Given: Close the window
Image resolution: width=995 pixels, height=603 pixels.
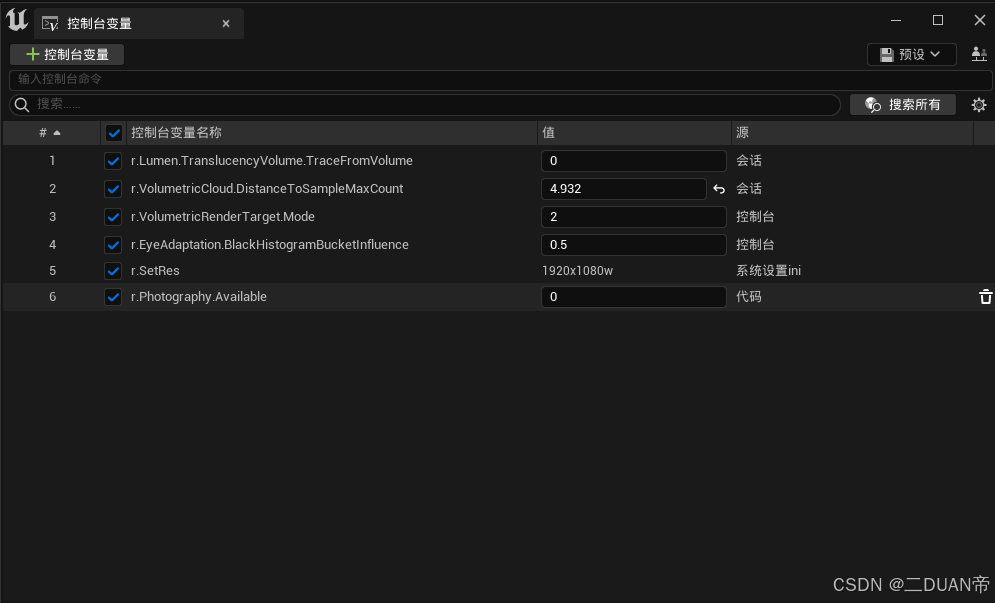Looking at the screenshot, I should pyautogui.click(x=980, y=20).
